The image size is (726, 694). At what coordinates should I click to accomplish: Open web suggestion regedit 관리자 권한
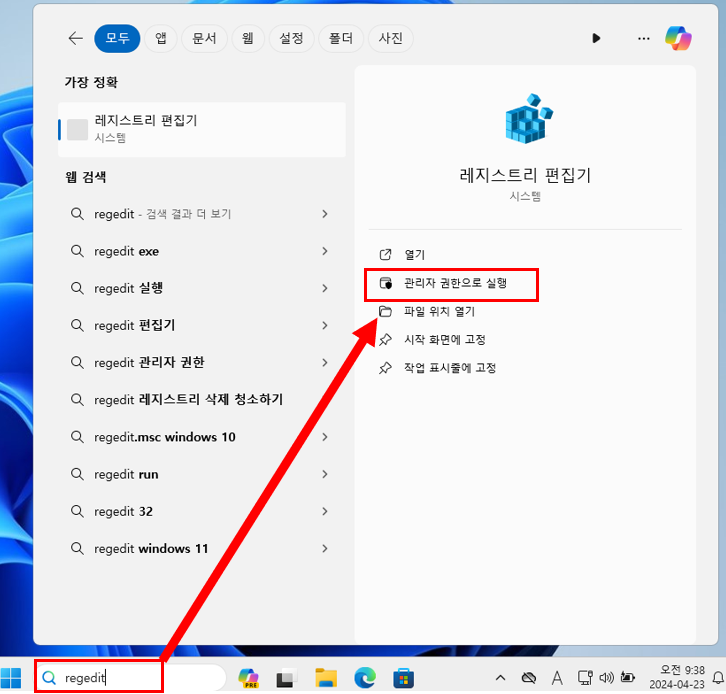(200, 363)
